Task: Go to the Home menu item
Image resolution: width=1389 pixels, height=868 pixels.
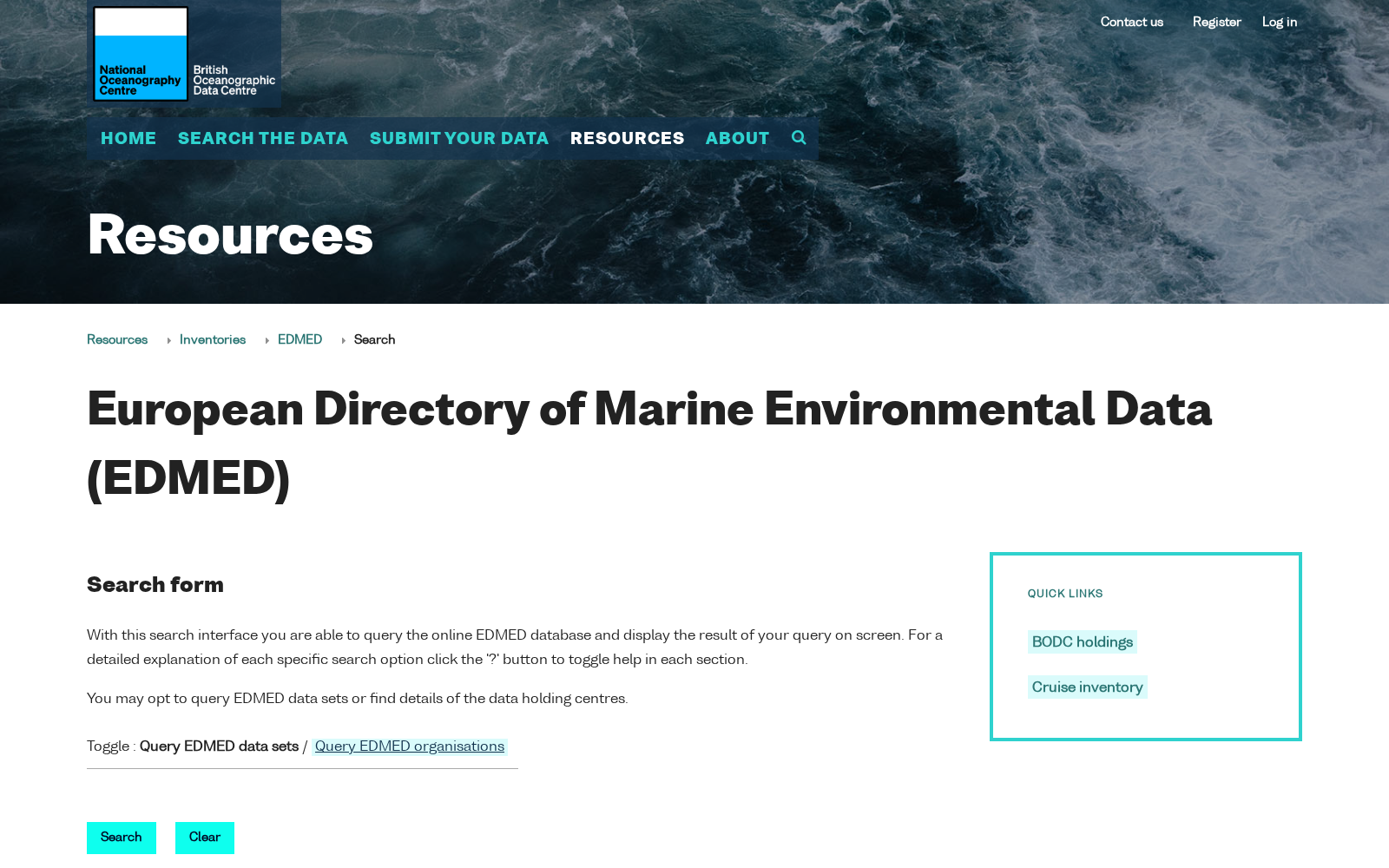Action: click(x=128, y=139)
